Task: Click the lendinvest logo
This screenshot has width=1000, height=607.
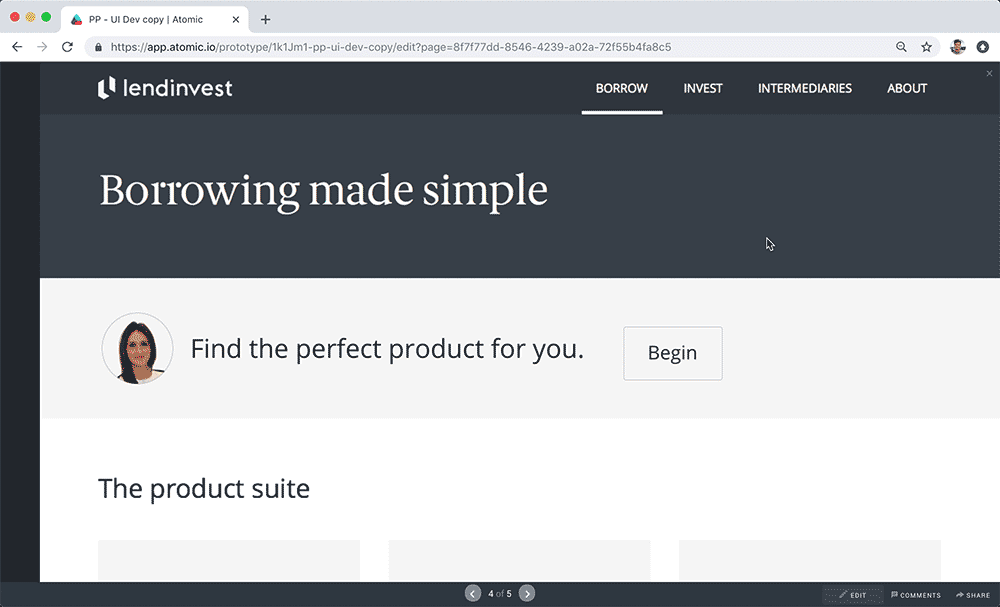Action: 165,88
